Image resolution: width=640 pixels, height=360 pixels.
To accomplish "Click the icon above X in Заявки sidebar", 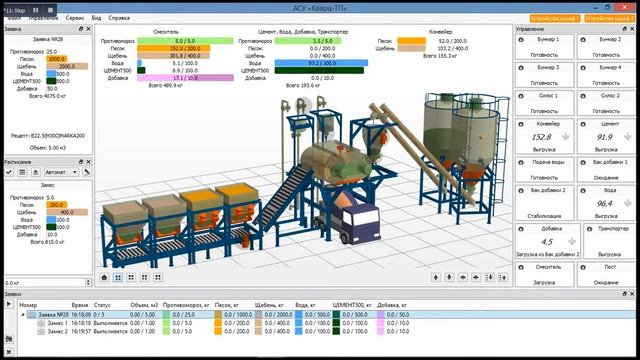I will pyautogui.click(x=9, y=339).
